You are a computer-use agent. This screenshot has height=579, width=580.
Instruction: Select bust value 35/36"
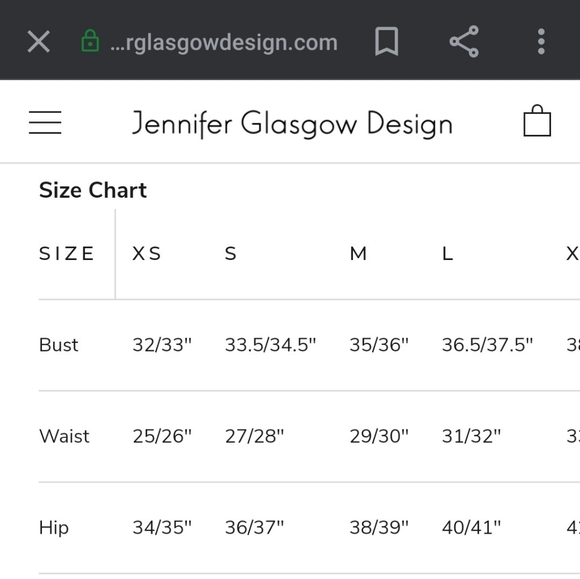(379, 345)
